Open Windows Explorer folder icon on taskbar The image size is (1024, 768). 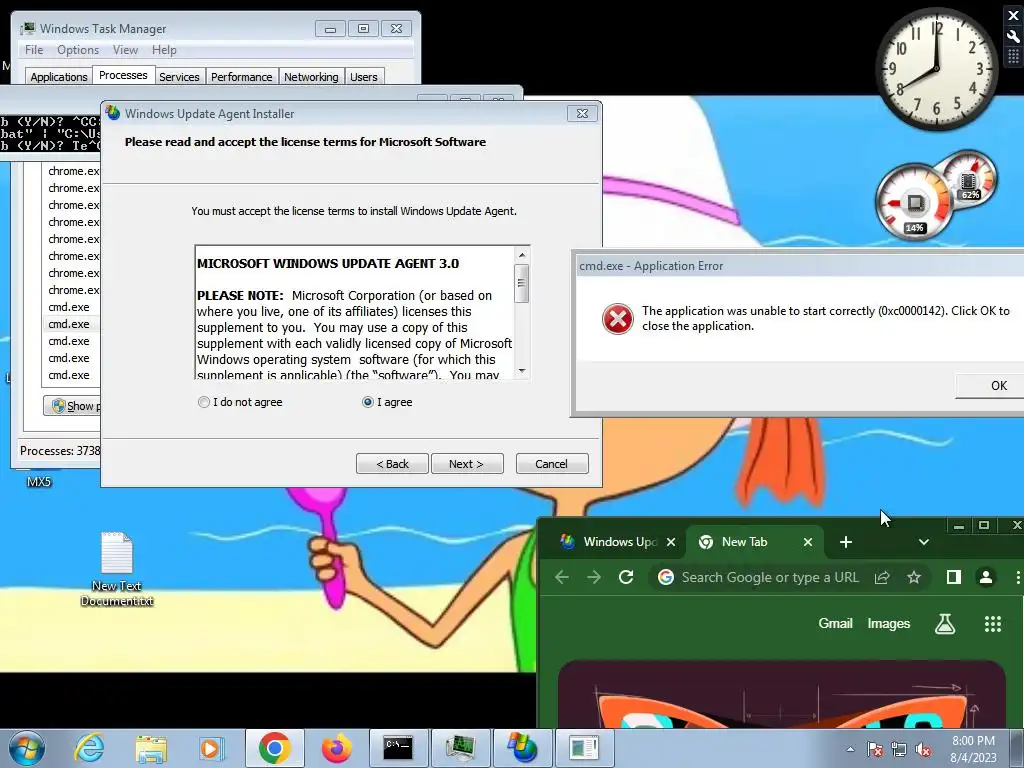coord(151,748)
